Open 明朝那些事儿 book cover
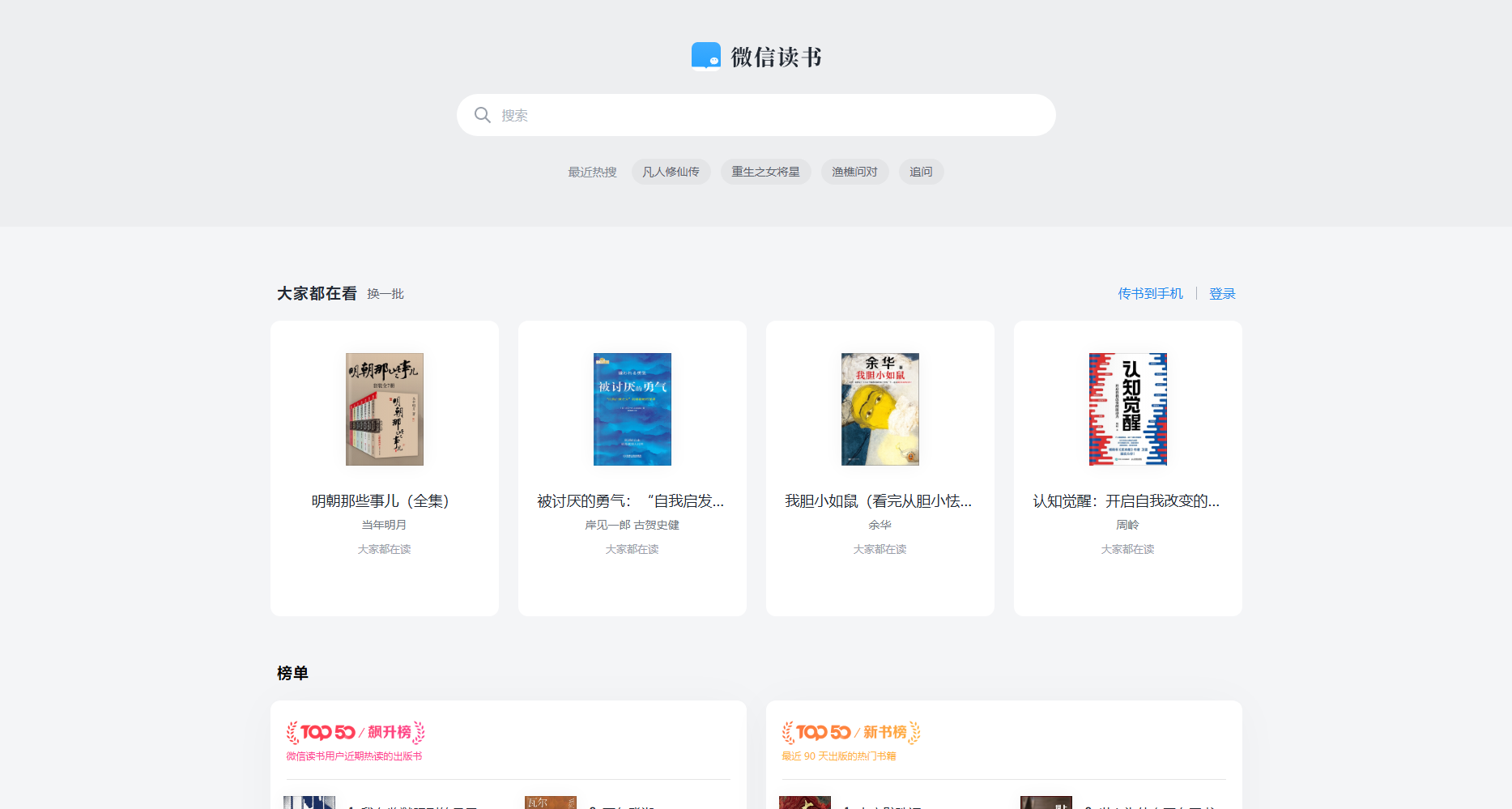The height and width of the screenshot is (809, 1512). tap(385, 409)
